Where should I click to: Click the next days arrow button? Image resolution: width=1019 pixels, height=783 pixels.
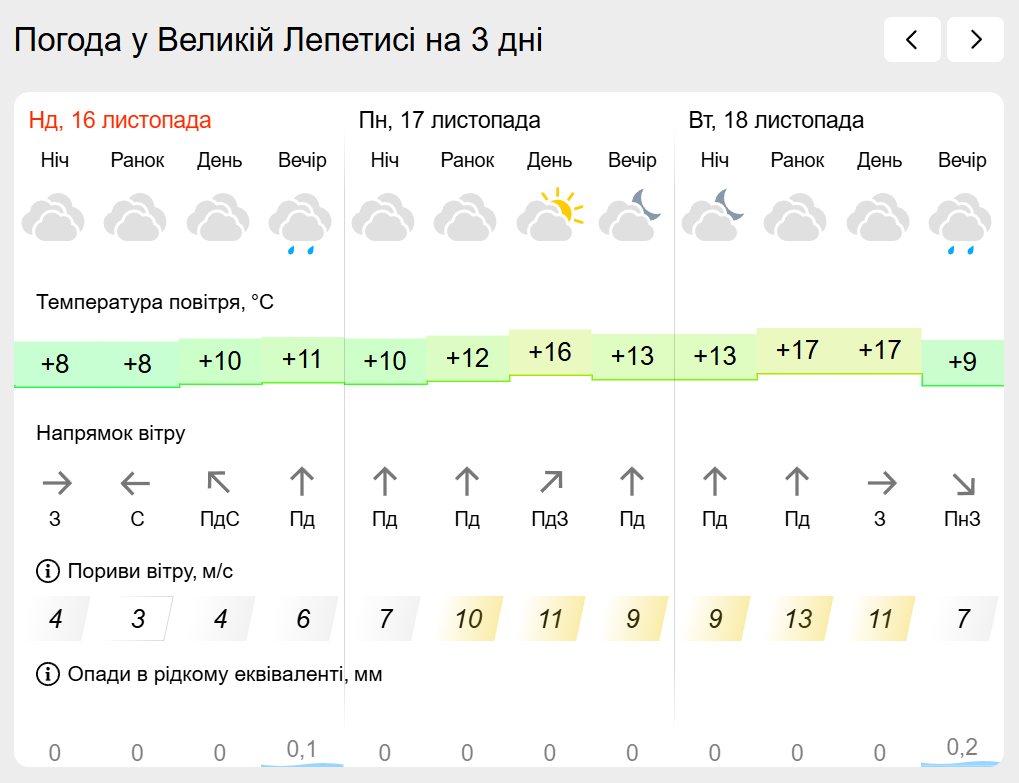pos(975,40)
